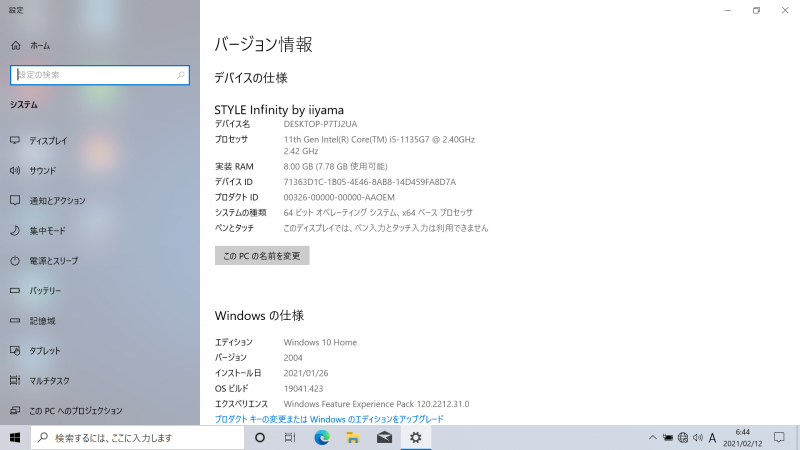Open サウンド settings

click(33, 170)
